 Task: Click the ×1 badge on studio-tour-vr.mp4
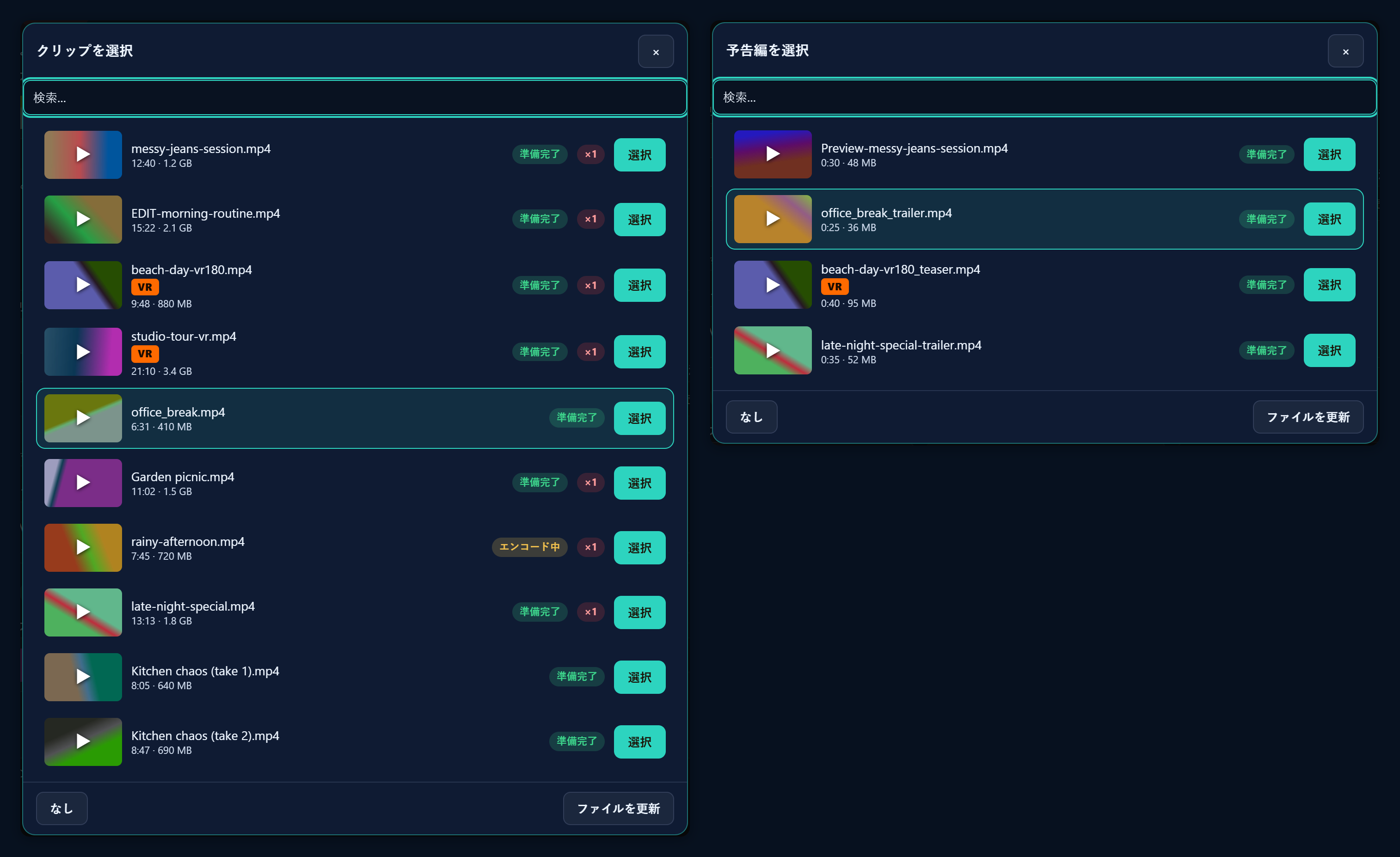point(591,352)
